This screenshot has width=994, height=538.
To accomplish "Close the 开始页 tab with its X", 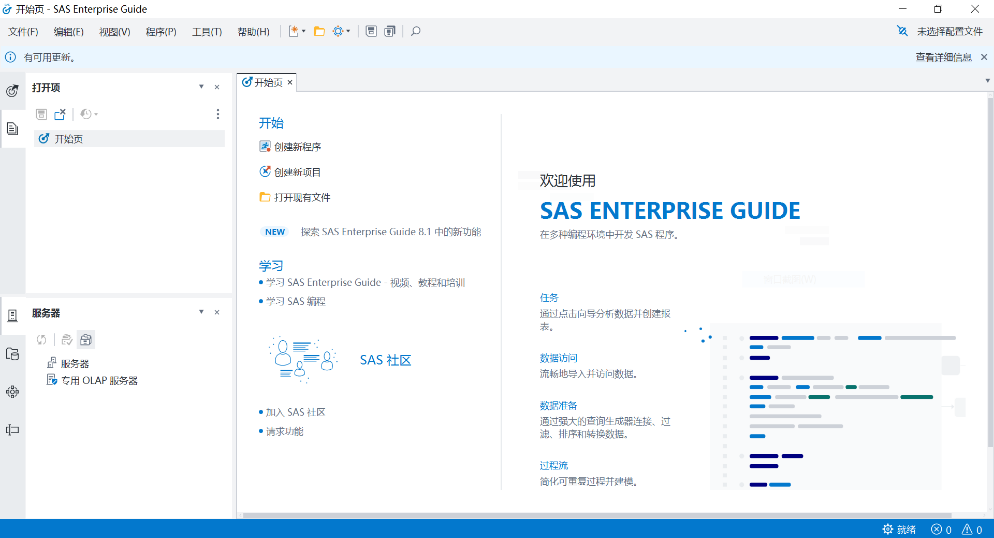I will [290, 82].
